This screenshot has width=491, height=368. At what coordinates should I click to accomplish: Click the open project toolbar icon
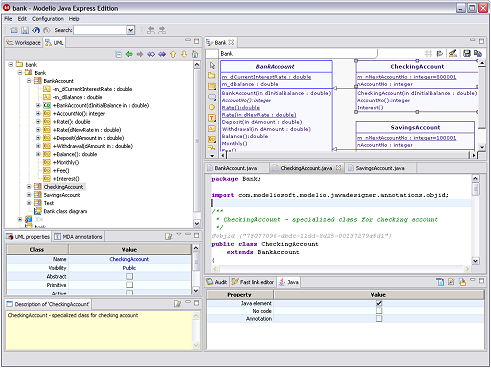click(14, 30)
